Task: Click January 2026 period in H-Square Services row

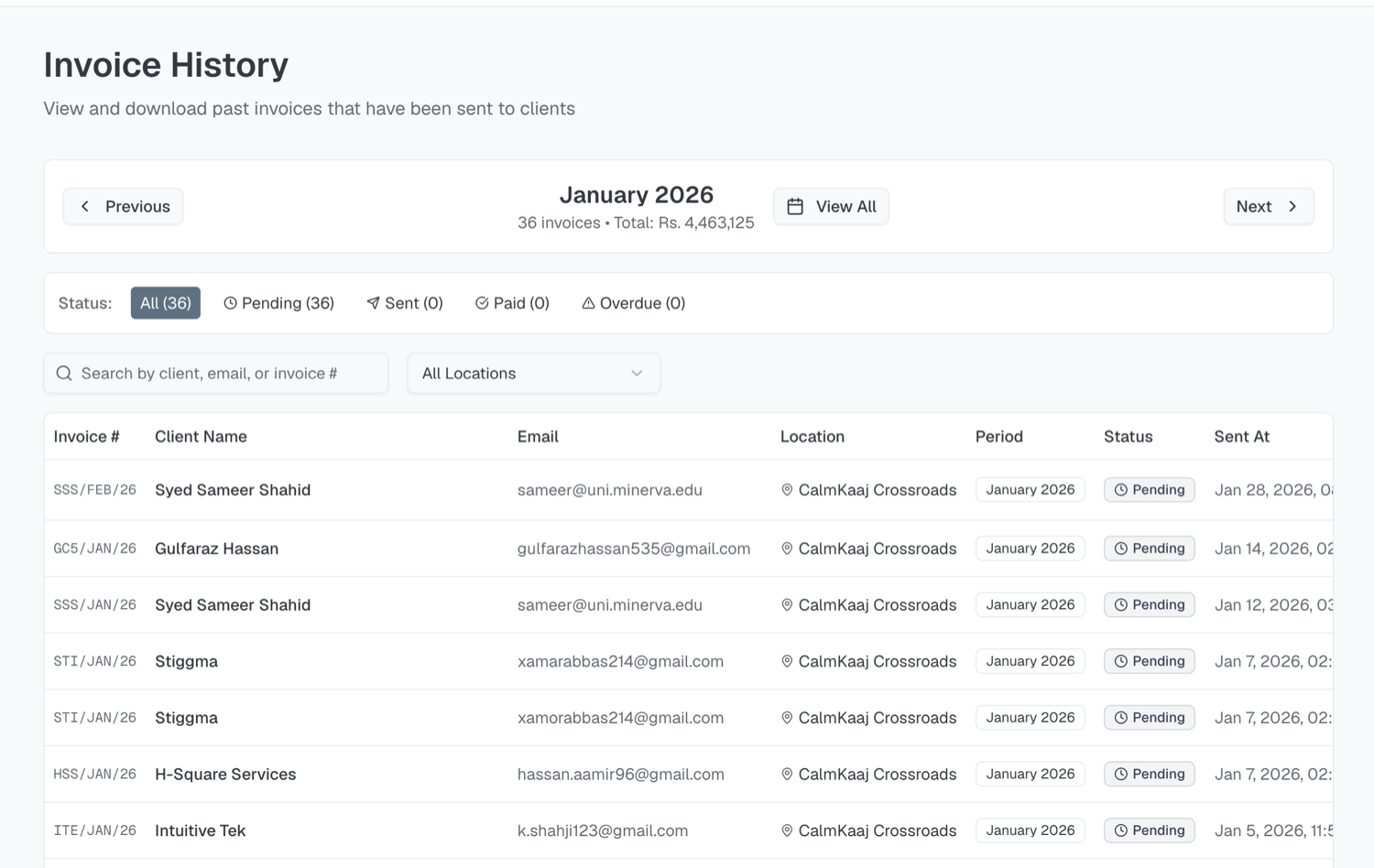Action: click(1030, 775)
